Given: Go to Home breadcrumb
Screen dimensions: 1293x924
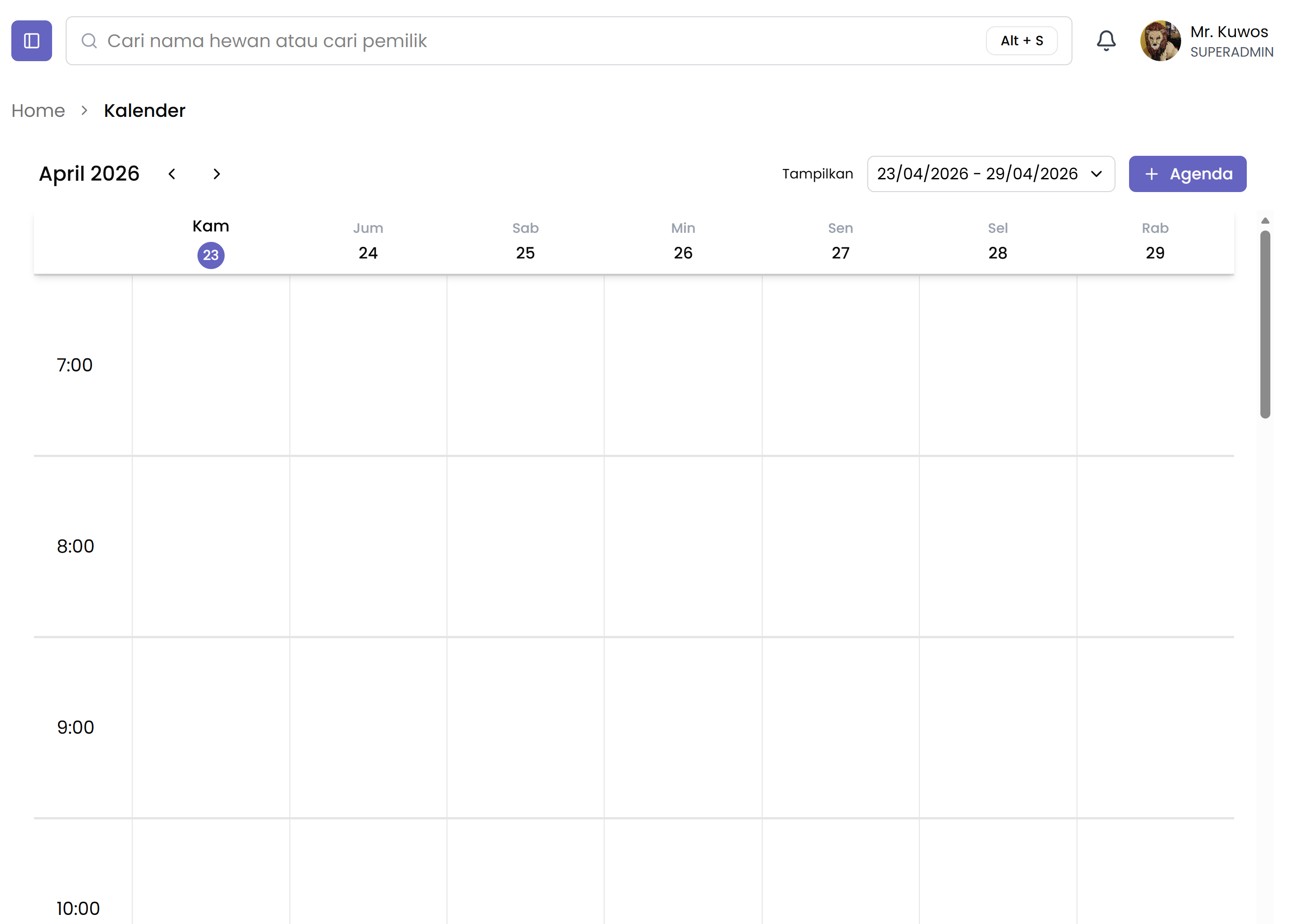Looking at the screenshot, I should 38,111.
